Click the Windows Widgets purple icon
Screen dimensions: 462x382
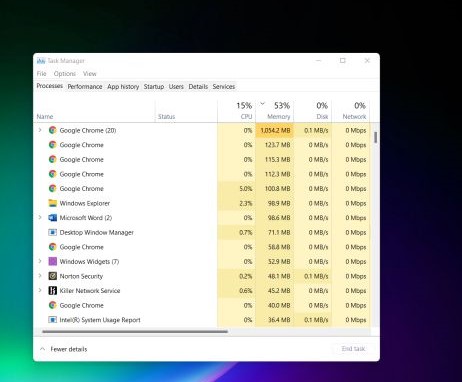point(53,261)
